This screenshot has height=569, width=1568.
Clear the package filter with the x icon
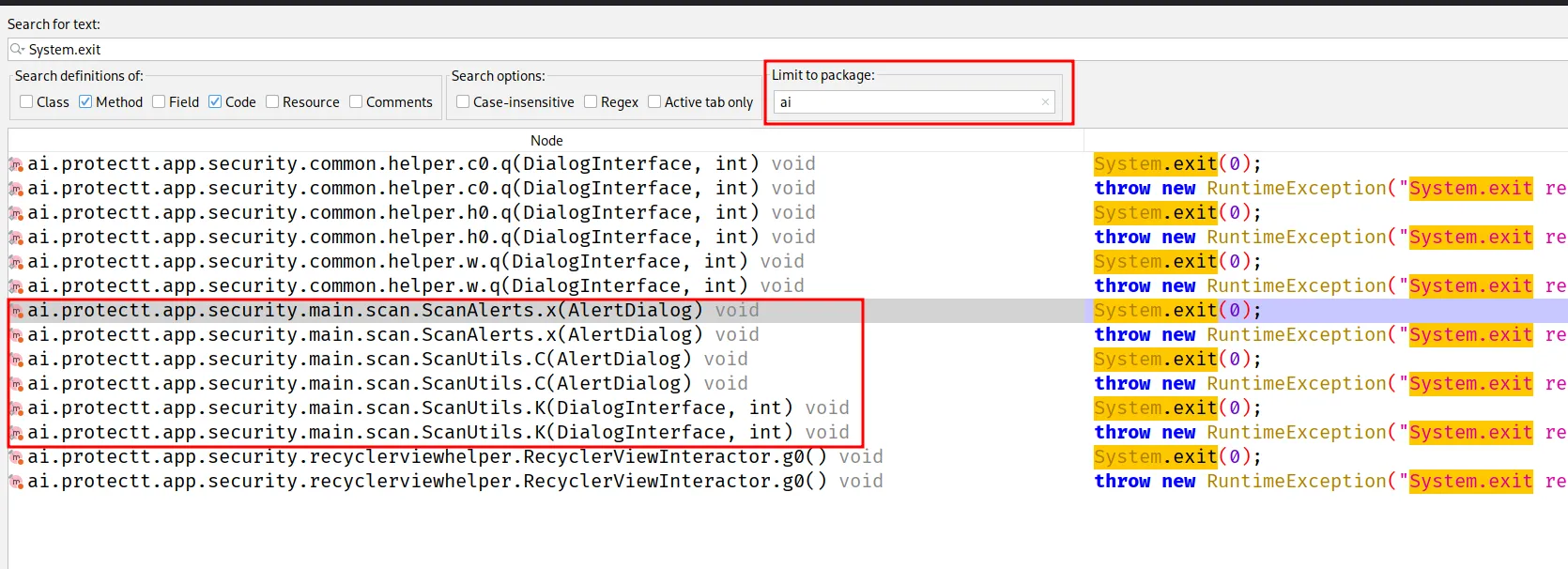tap(1045, 102)
